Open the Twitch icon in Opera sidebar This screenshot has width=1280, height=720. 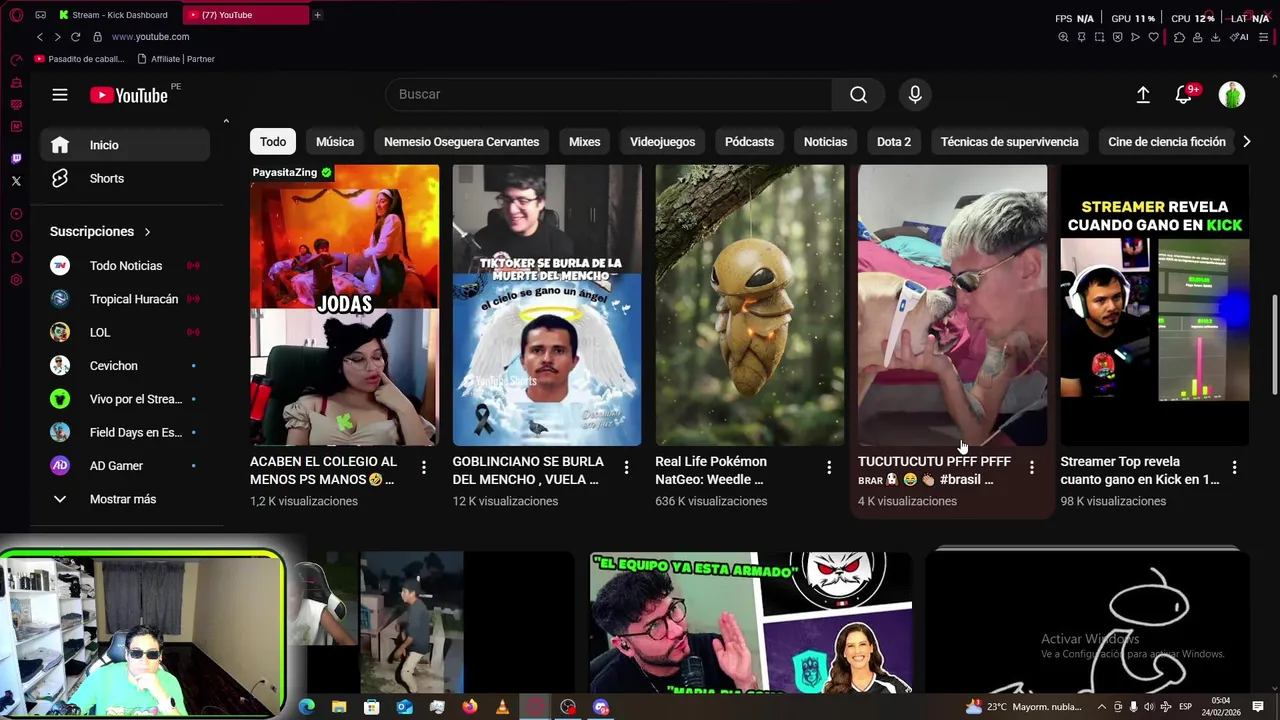pos(15,159)
